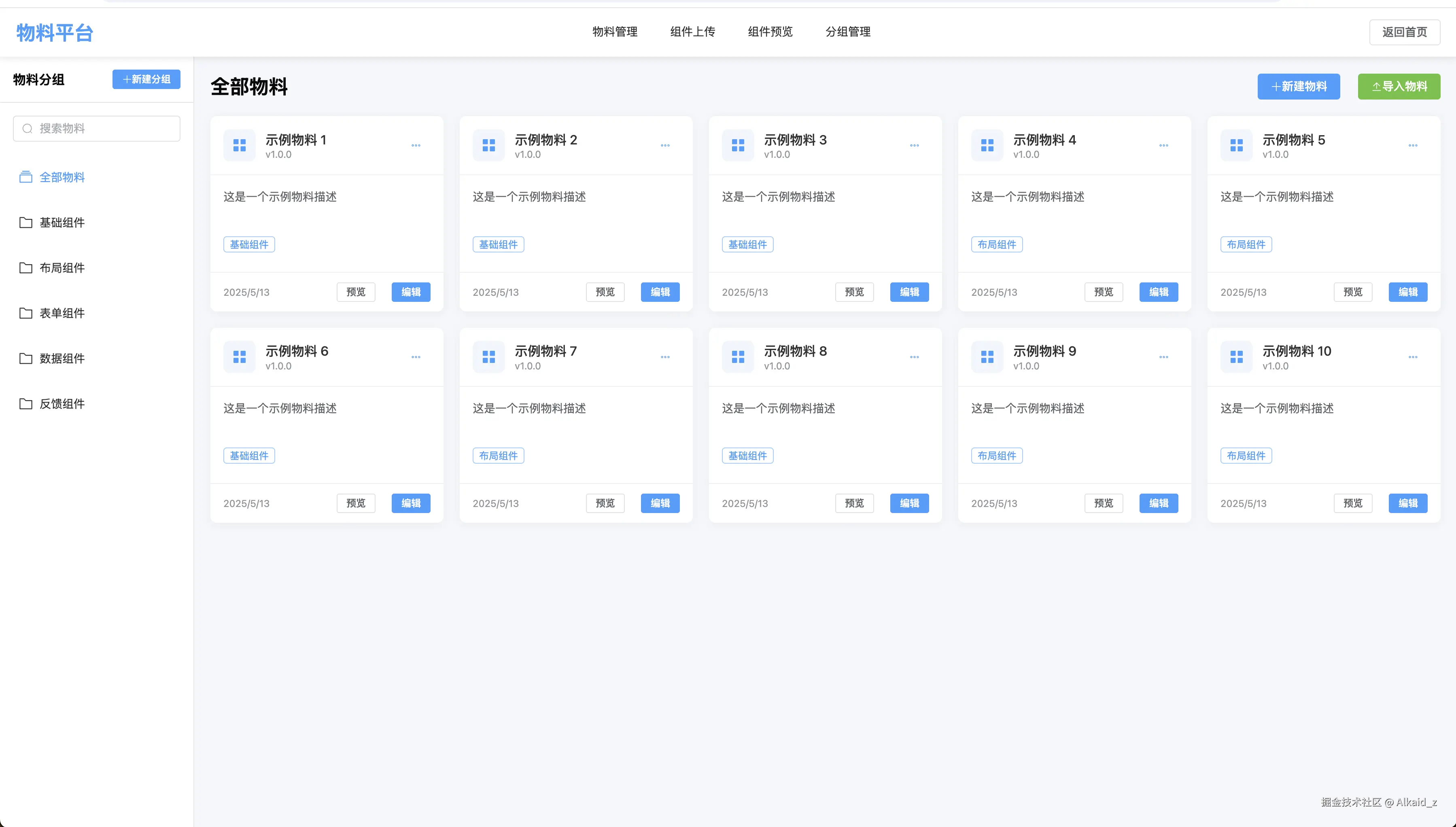
Task: Open the 表单组件 folder group
Action: pos(62,313)
